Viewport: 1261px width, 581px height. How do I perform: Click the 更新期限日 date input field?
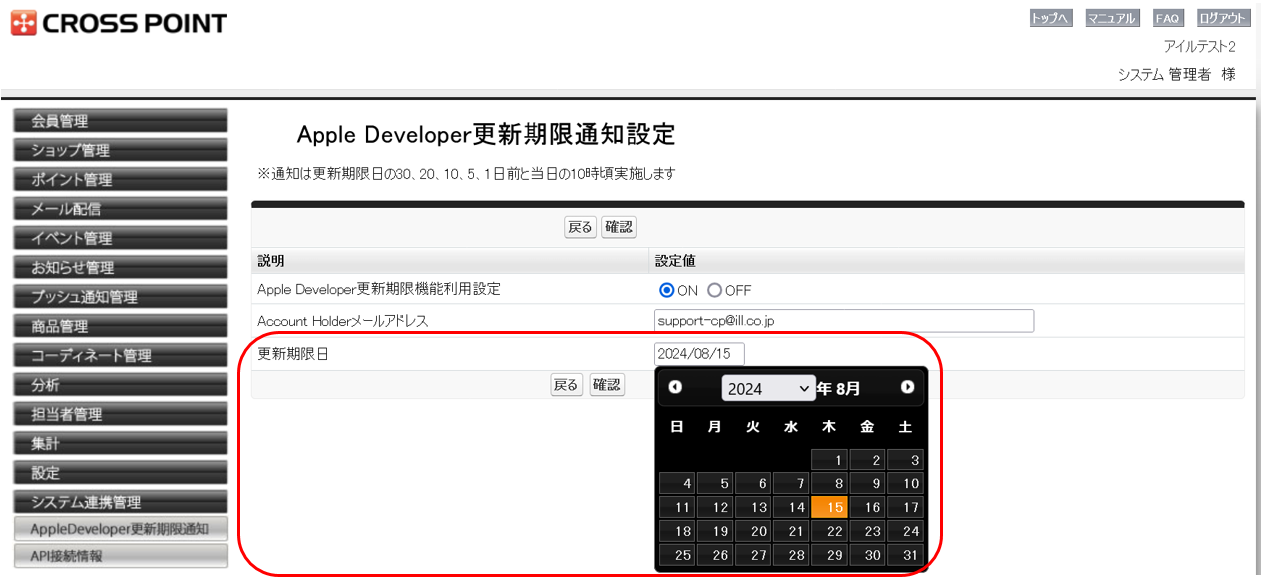click(x=699, y=354)
